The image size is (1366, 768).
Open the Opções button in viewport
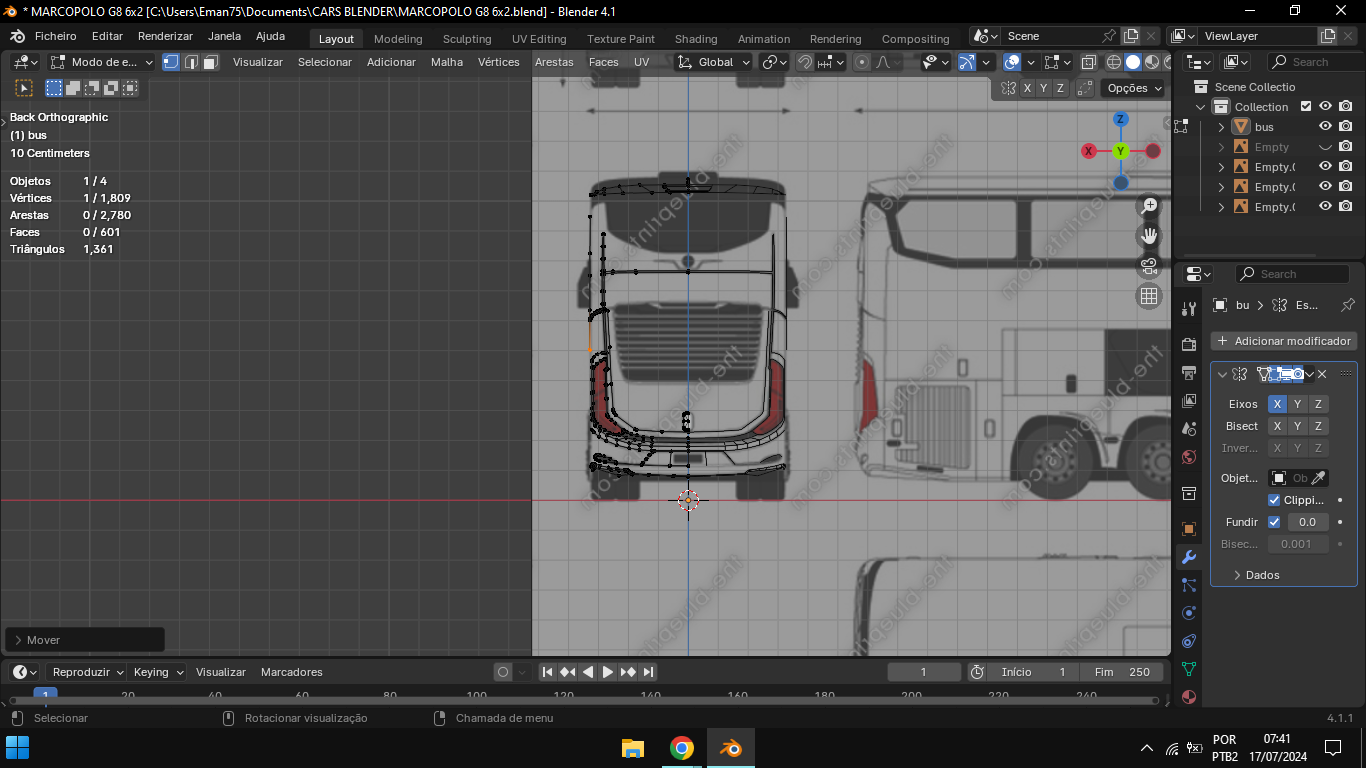[x=1134, y=88]
